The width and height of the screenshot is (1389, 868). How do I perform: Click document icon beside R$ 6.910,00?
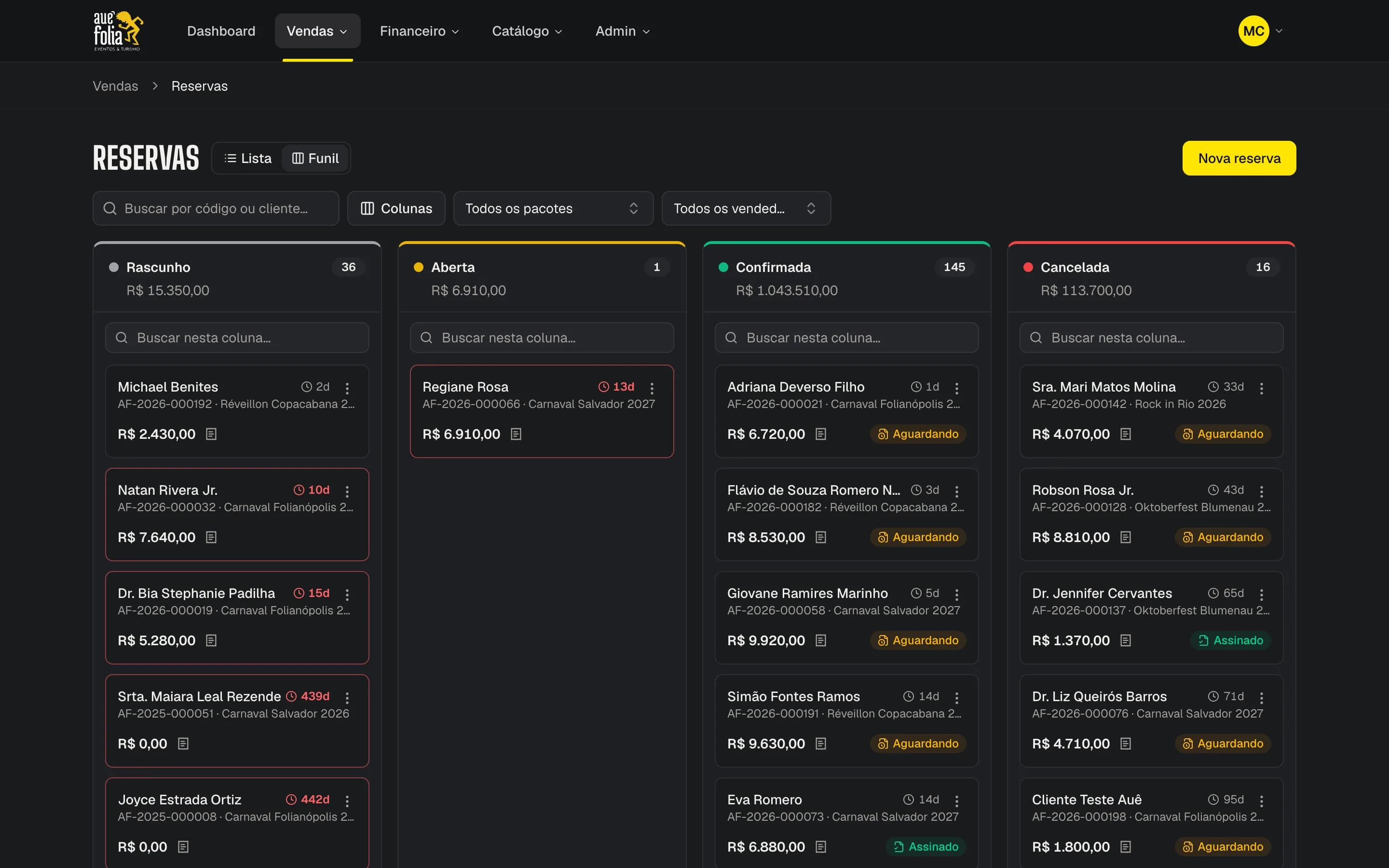(516, 434)
